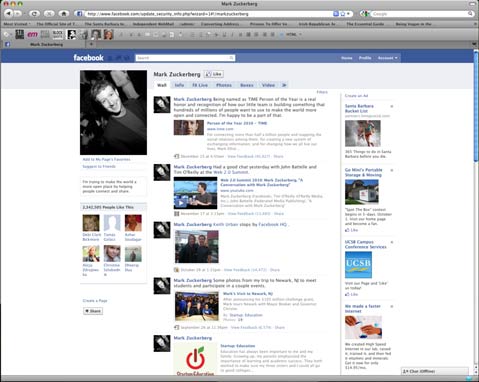Open the Facebook notifications icon

tap(127, 58)
